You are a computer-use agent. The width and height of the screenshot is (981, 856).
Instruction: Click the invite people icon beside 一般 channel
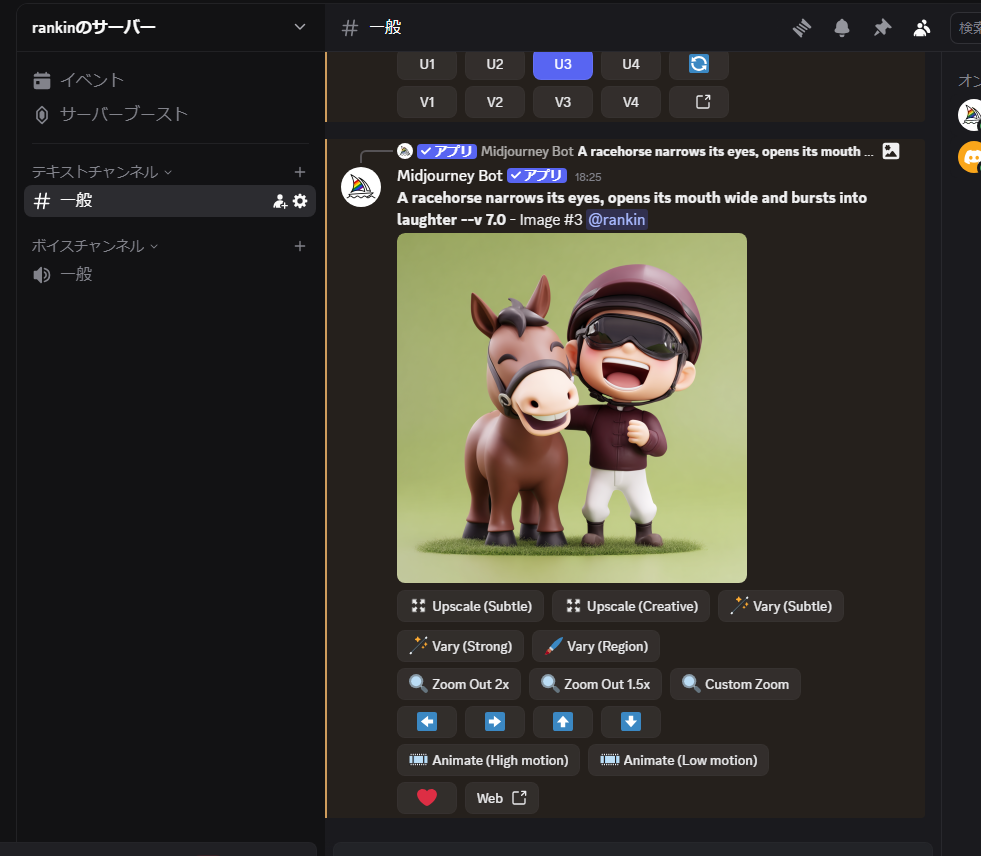click(280, 201)
